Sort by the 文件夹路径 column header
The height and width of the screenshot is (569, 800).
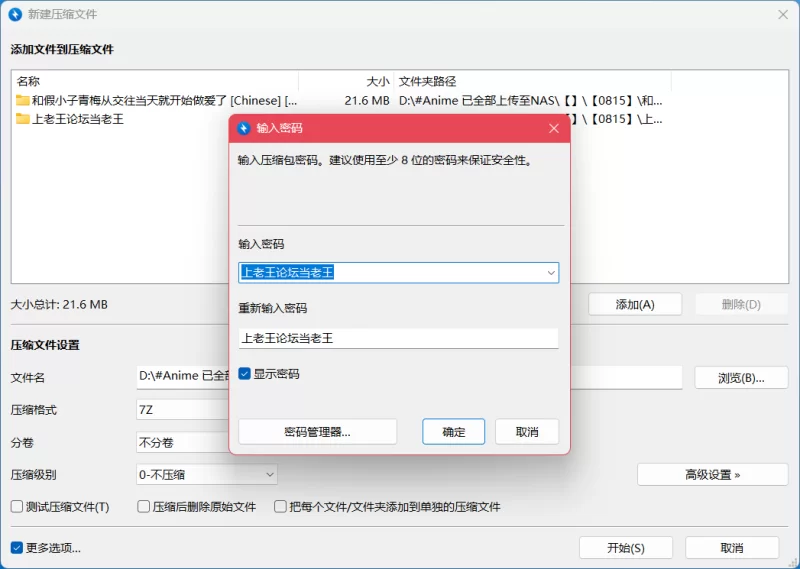533,81
